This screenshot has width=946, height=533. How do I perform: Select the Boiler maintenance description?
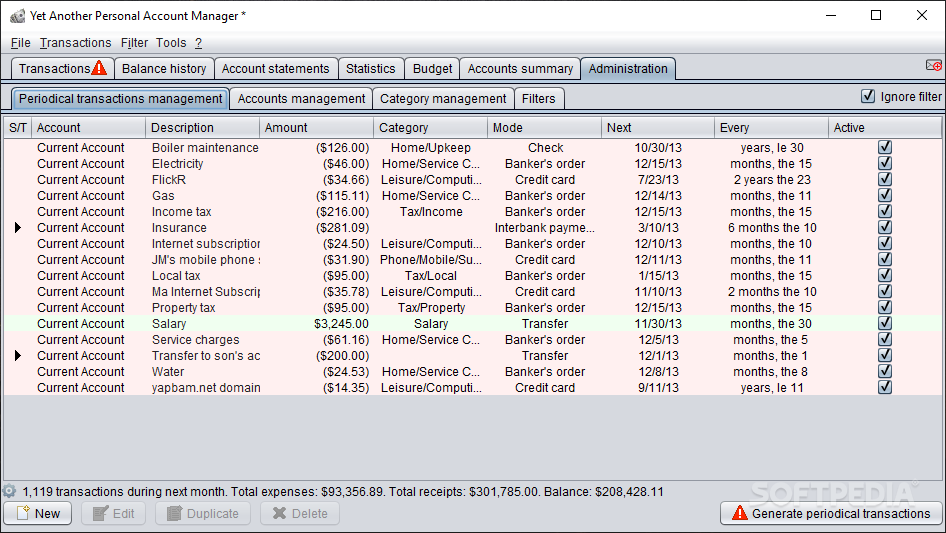205,147
